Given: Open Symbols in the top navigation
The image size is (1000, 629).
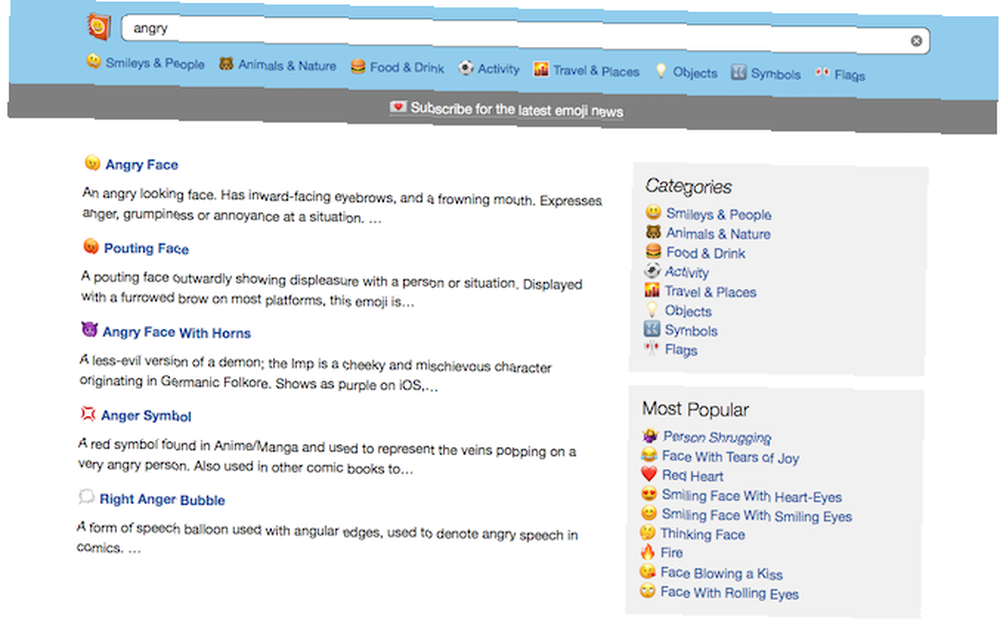Looking at the screenshot, I should click(776, 74).
